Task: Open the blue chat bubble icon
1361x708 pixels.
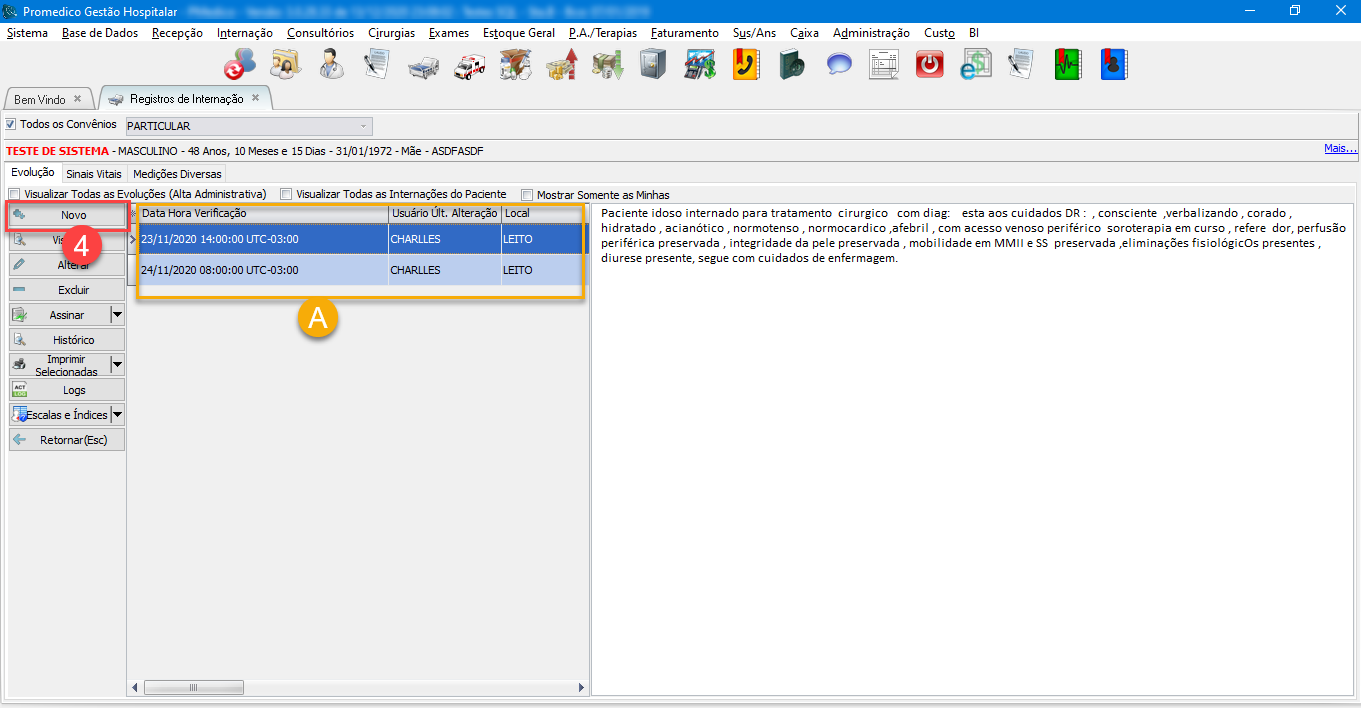Action: tap(838, 65)
